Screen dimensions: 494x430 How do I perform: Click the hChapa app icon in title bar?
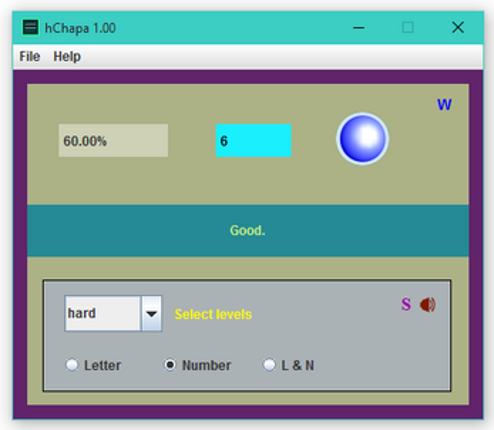(30, 28)
